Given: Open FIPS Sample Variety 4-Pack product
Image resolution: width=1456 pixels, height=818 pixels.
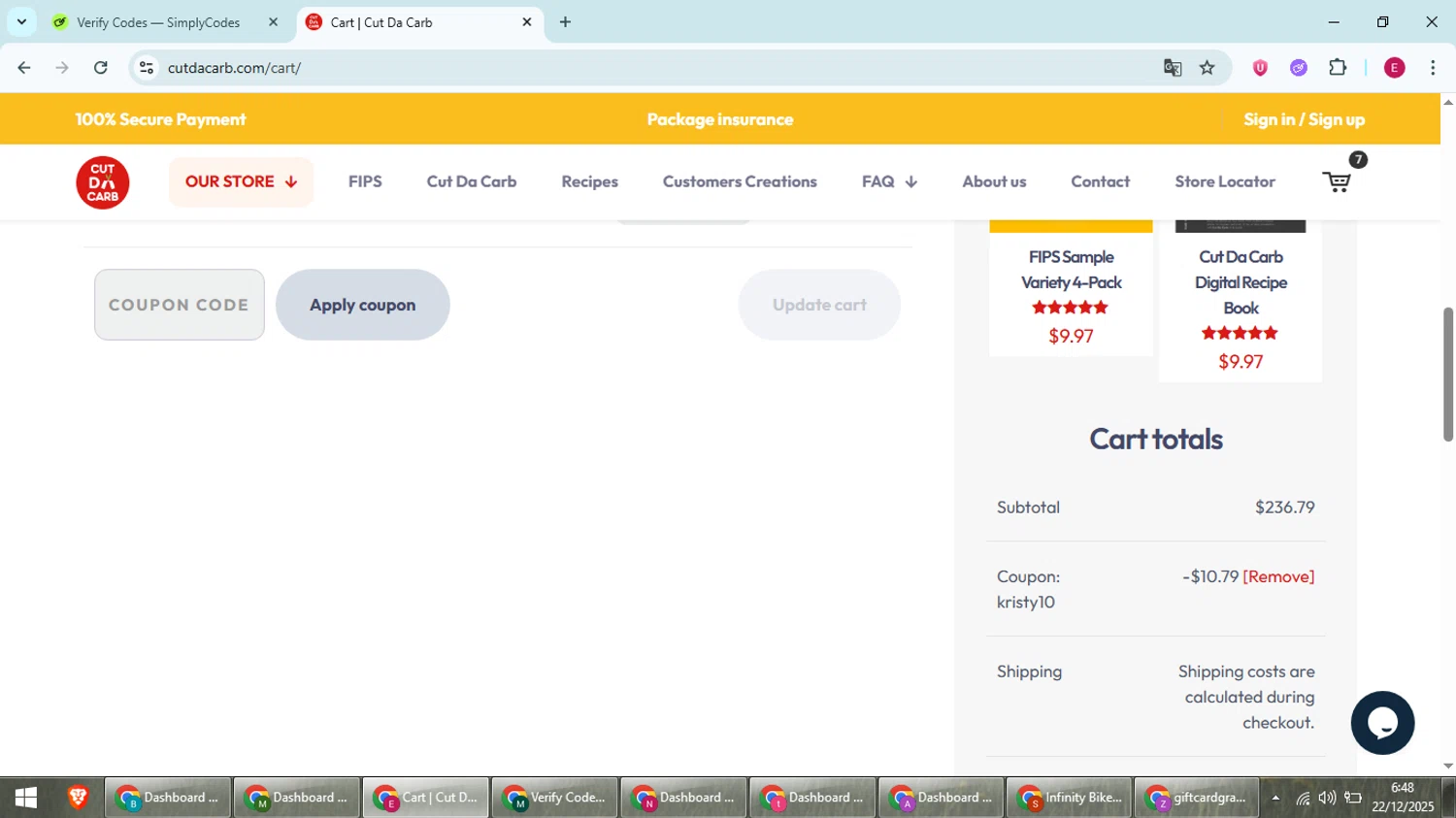Looking at the screenshot, I should pyautogui.click(x=1071, y=270).
